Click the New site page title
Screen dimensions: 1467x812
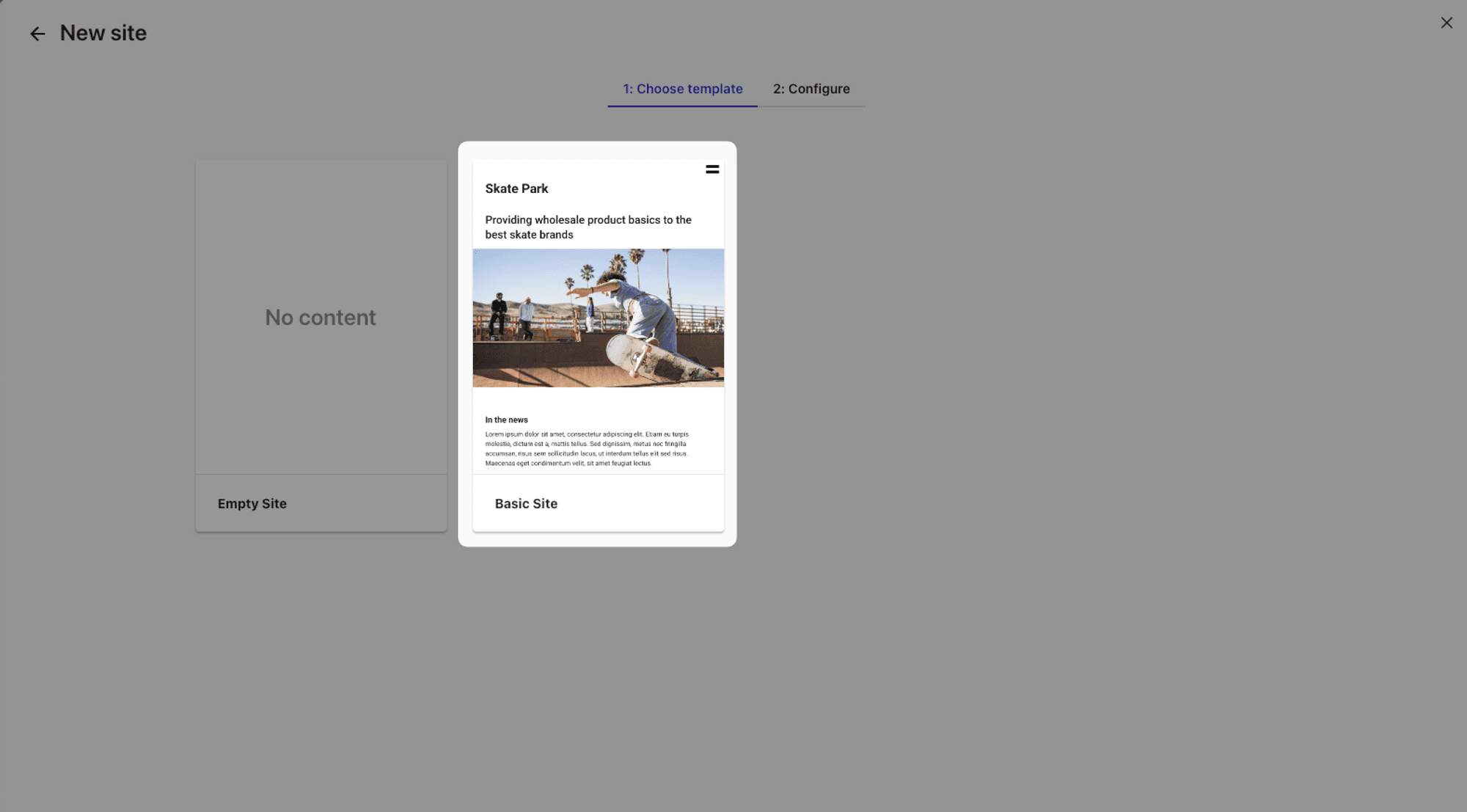point(103,33)
